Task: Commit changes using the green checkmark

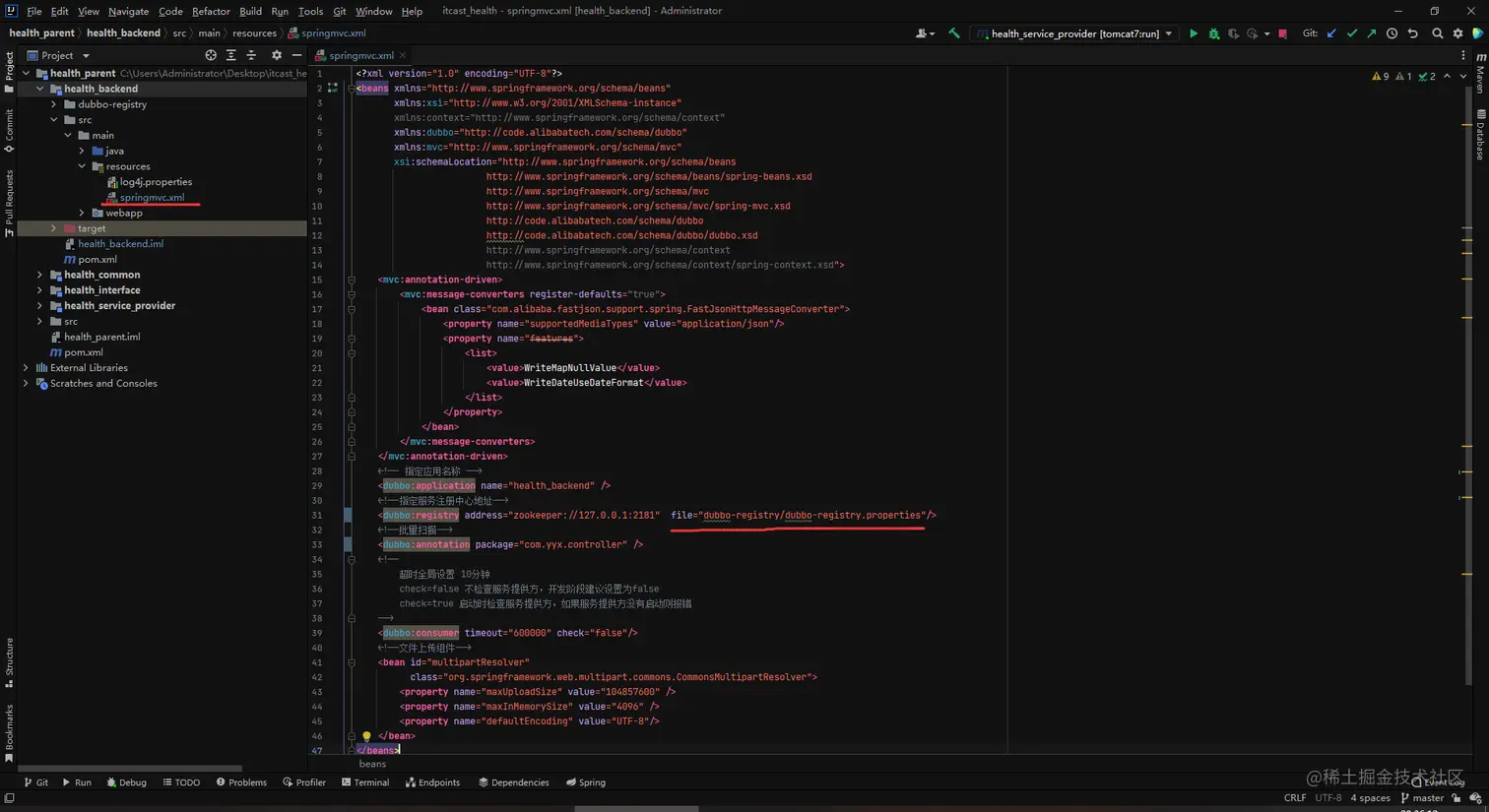Action: tap(1351, 33)
